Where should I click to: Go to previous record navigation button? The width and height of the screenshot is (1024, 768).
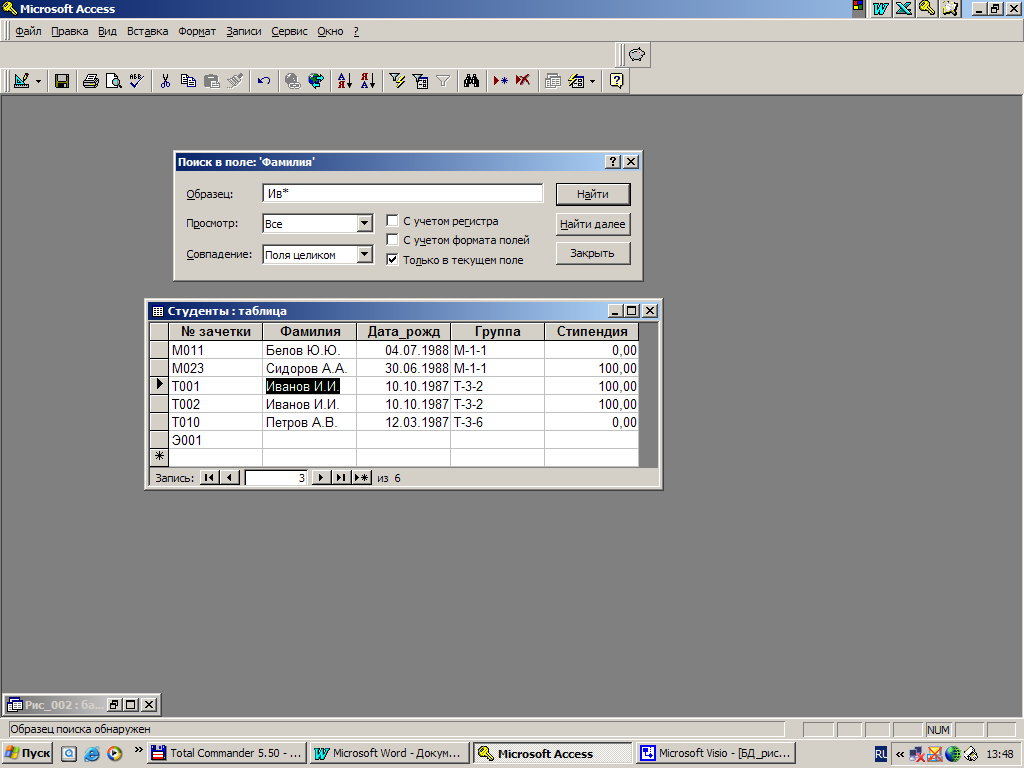(x=229, y=477)
